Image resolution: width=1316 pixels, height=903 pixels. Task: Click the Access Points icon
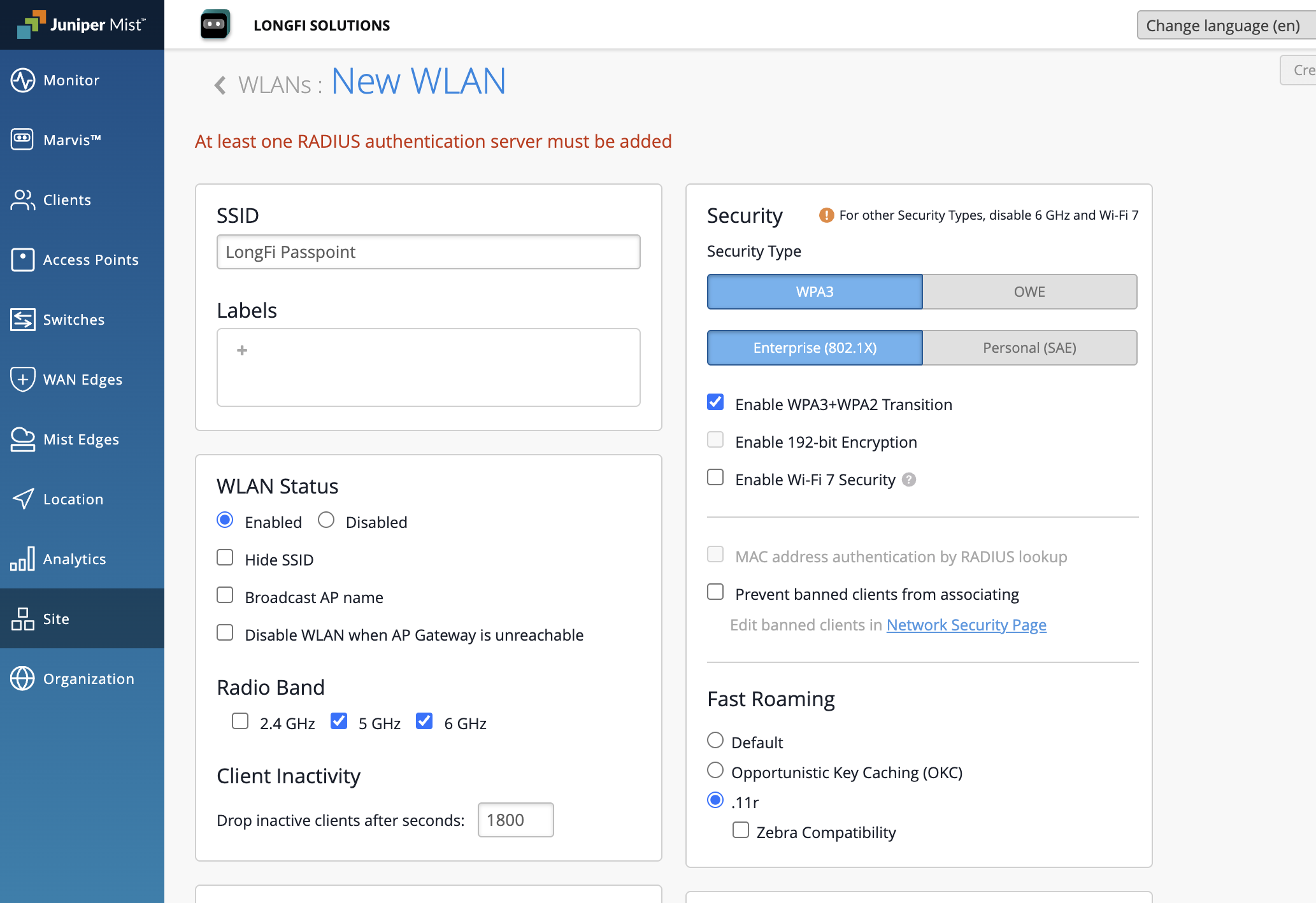pyautogui.click(x=23, y=260)
